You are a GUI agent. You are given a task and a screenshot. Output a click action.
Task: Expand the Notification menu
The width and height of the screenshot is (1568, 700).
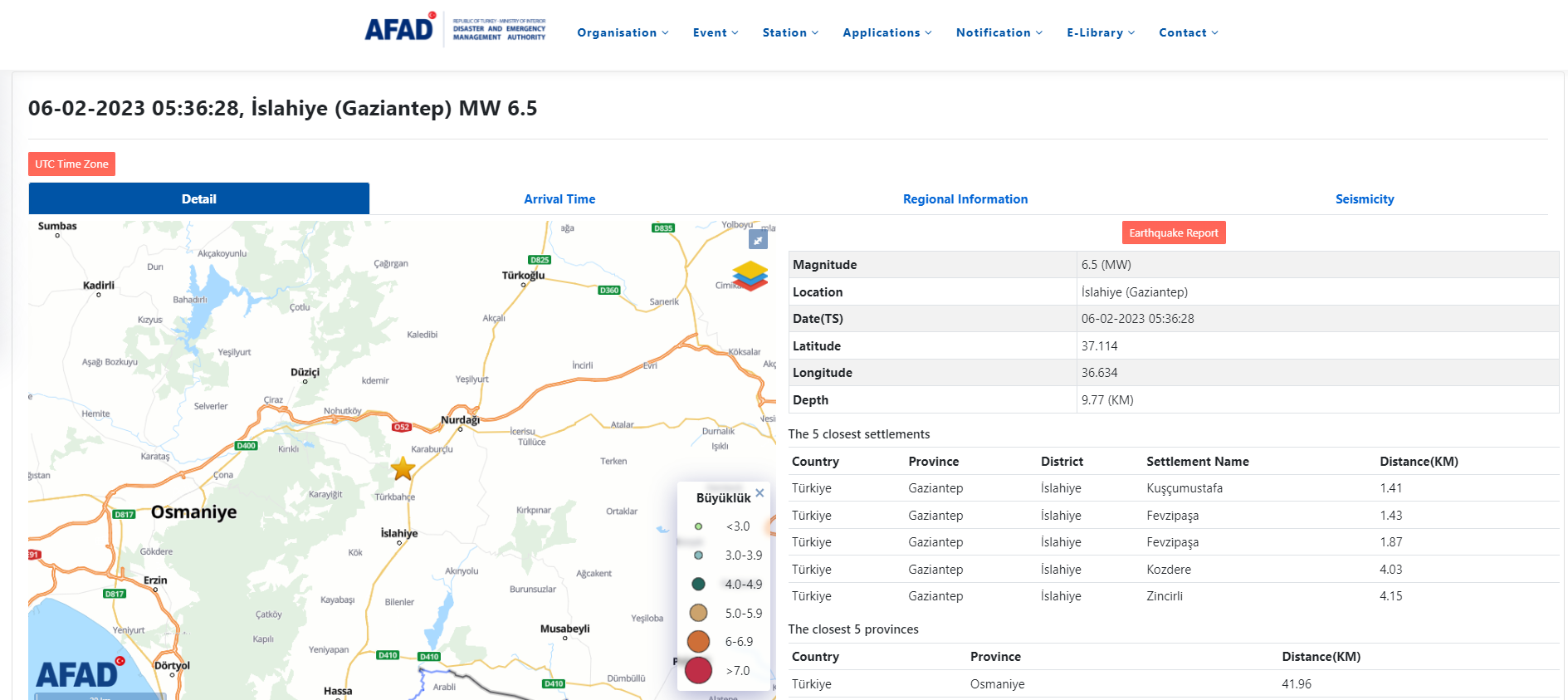click(999, 32)
